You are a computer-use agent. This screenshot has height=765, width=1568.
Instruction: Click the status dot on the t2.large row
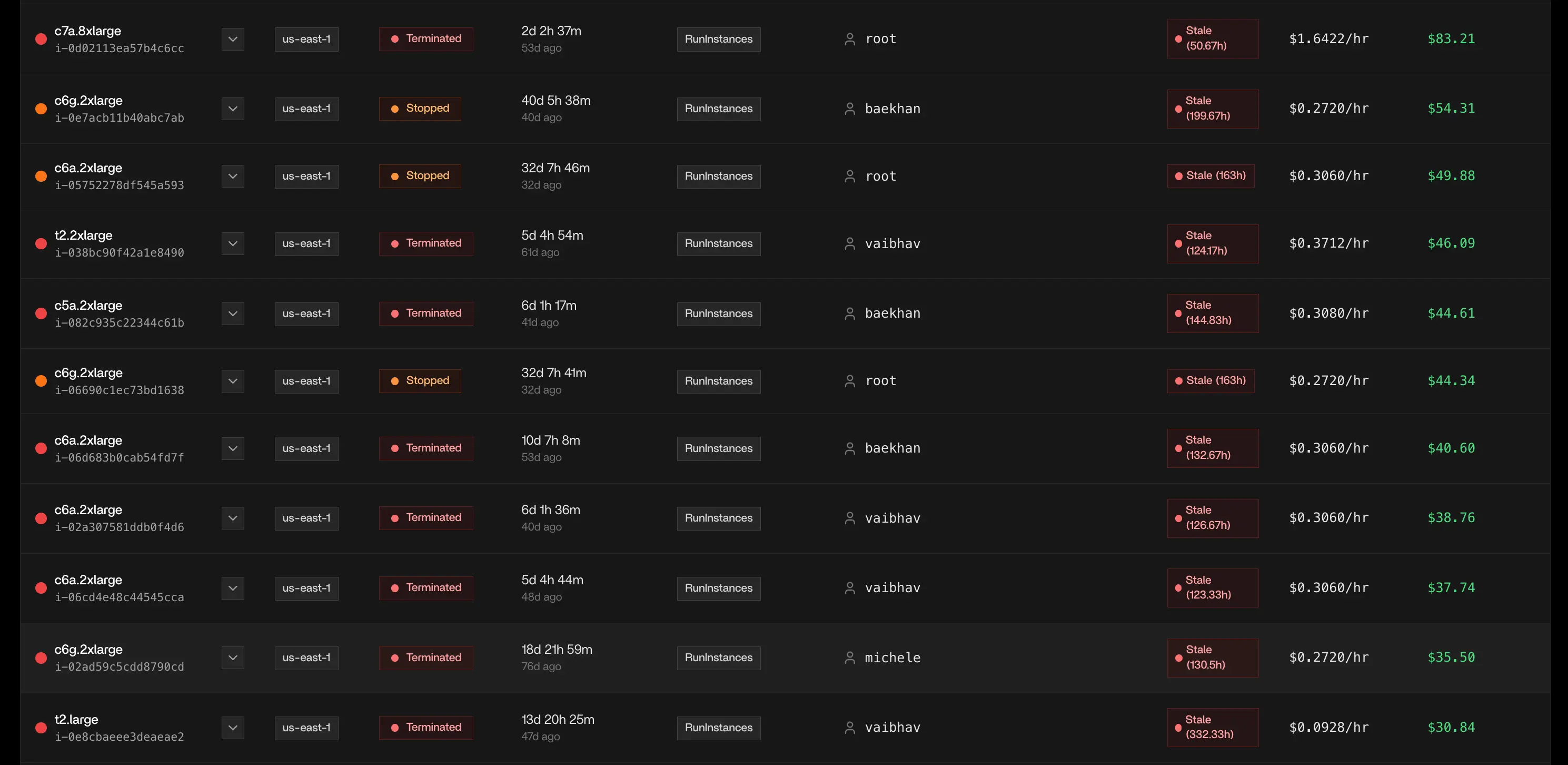tap(41, 728)
